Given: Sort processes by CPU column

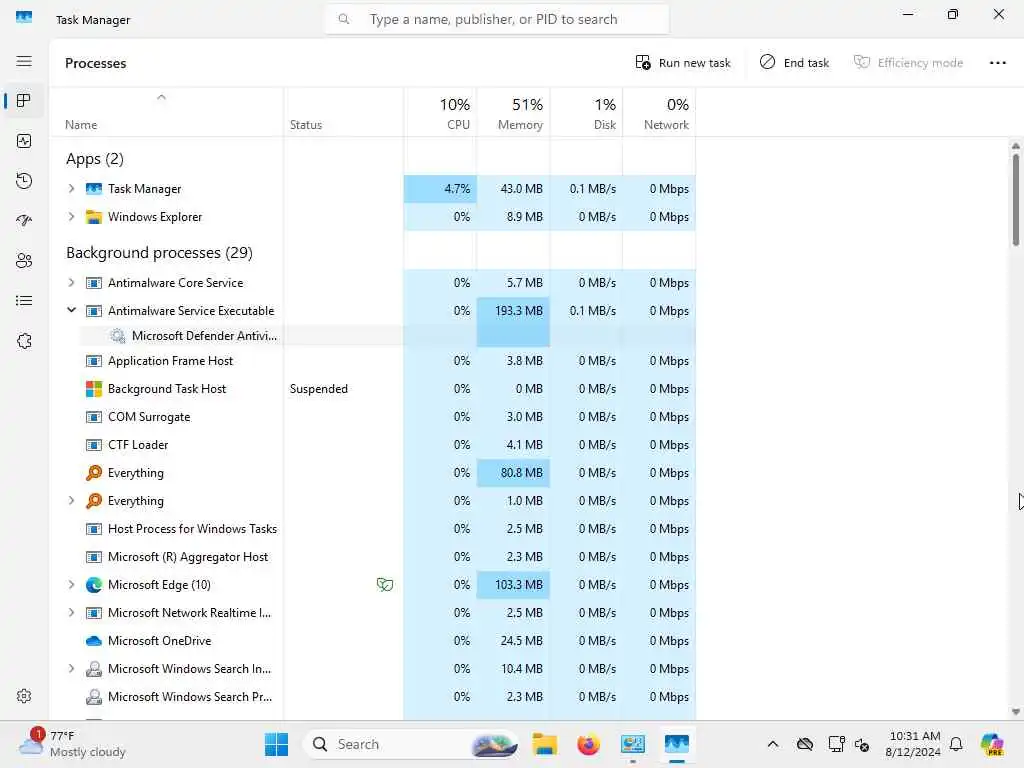Looking at the screenshot, I should [x=440, y=112].
